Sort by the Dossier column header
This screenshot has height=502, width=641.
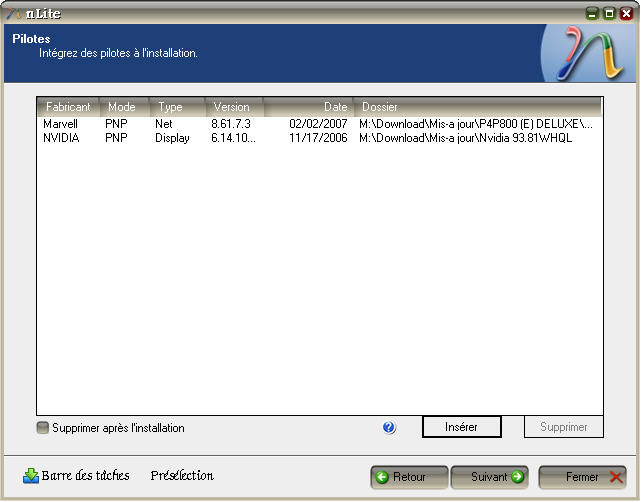(477, 107)
